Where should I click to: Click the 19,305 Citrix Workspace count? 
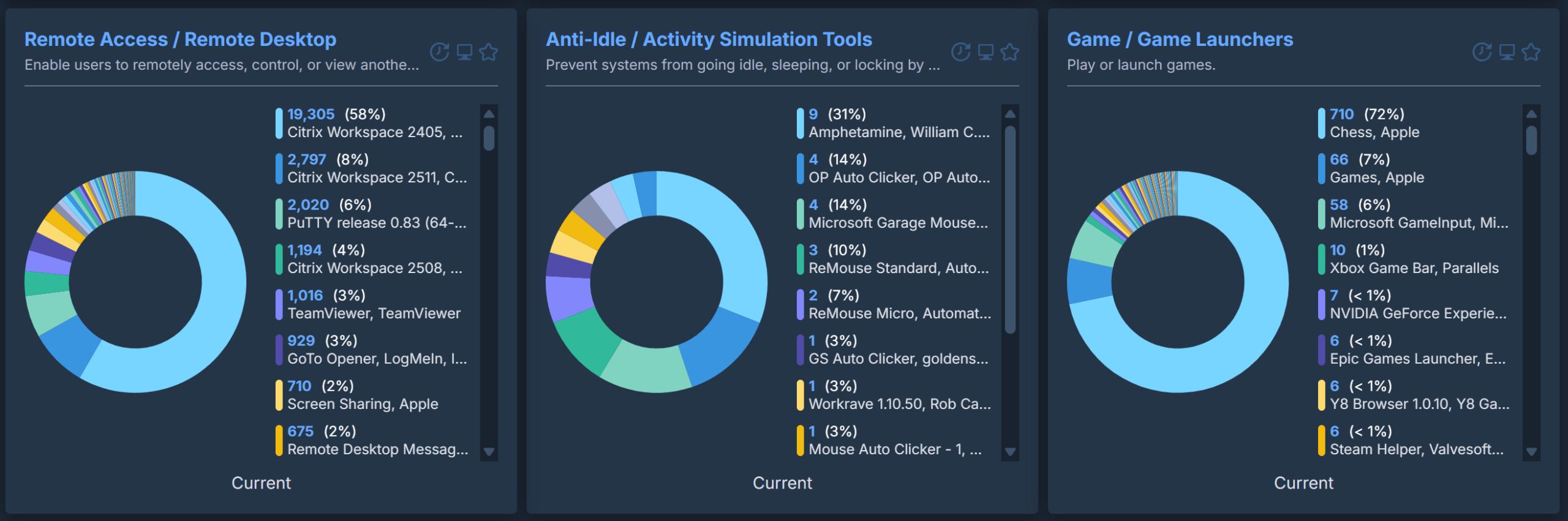(x=310, y=114)
